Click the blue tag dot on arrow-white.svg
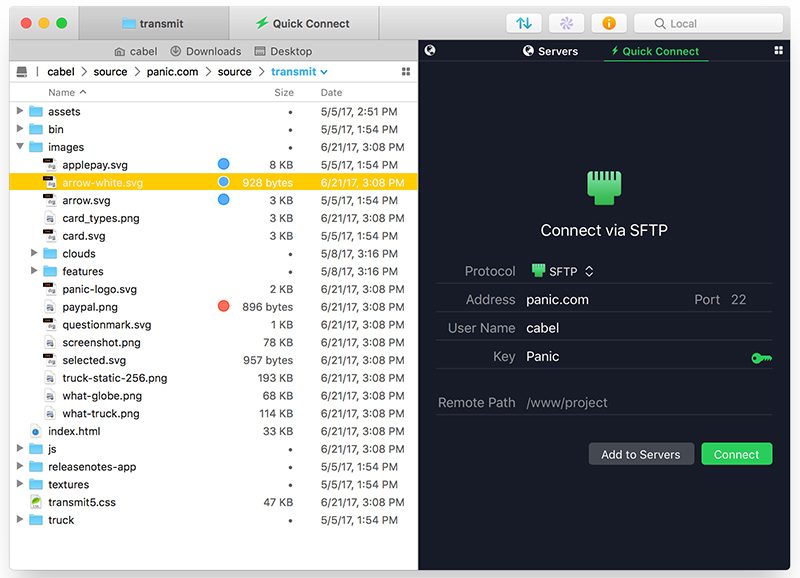The height and width of the screenshot is (578, 800). click(x=223, y=182)
